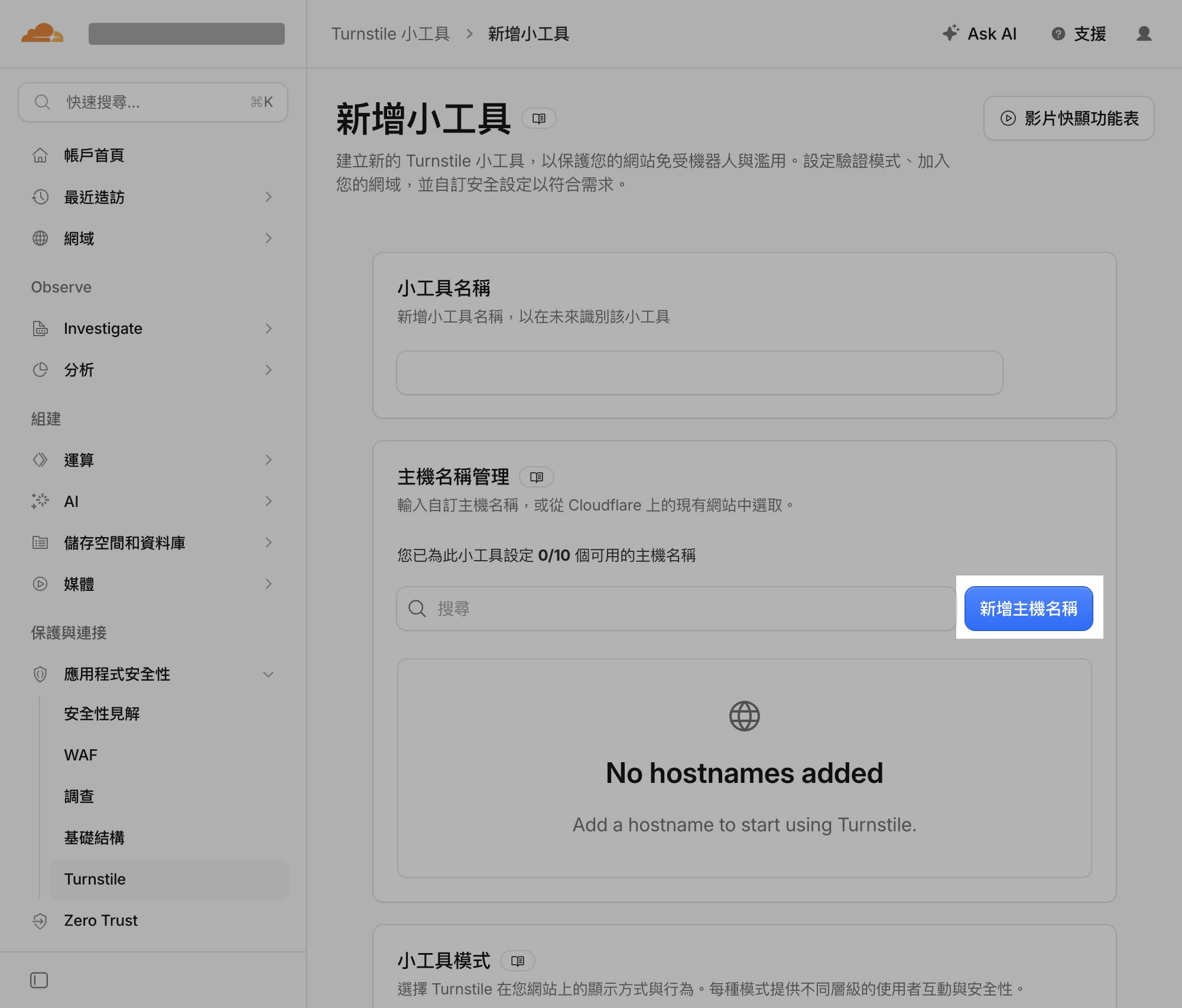Click the 'No hostnames added' text
1182x1008 pixels.
(x=744, y=773)
